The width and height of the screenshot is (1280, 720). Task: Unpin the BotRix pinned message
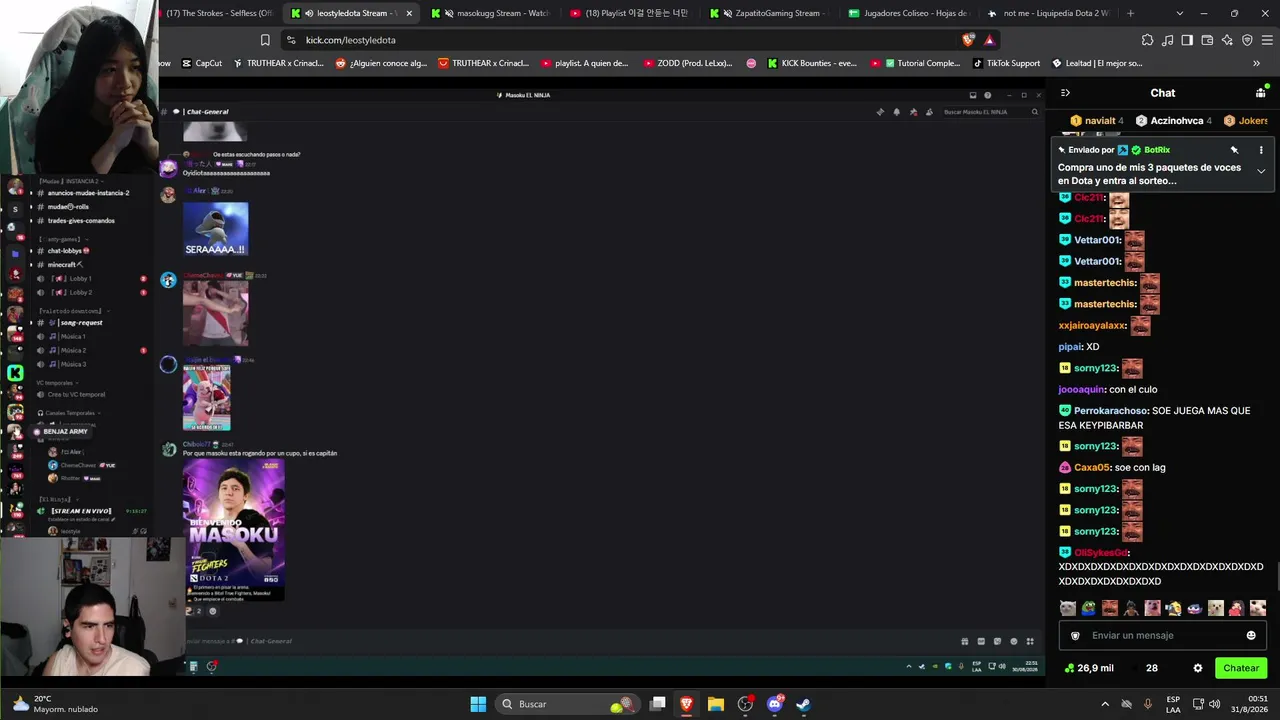[x=1234, y=150]
